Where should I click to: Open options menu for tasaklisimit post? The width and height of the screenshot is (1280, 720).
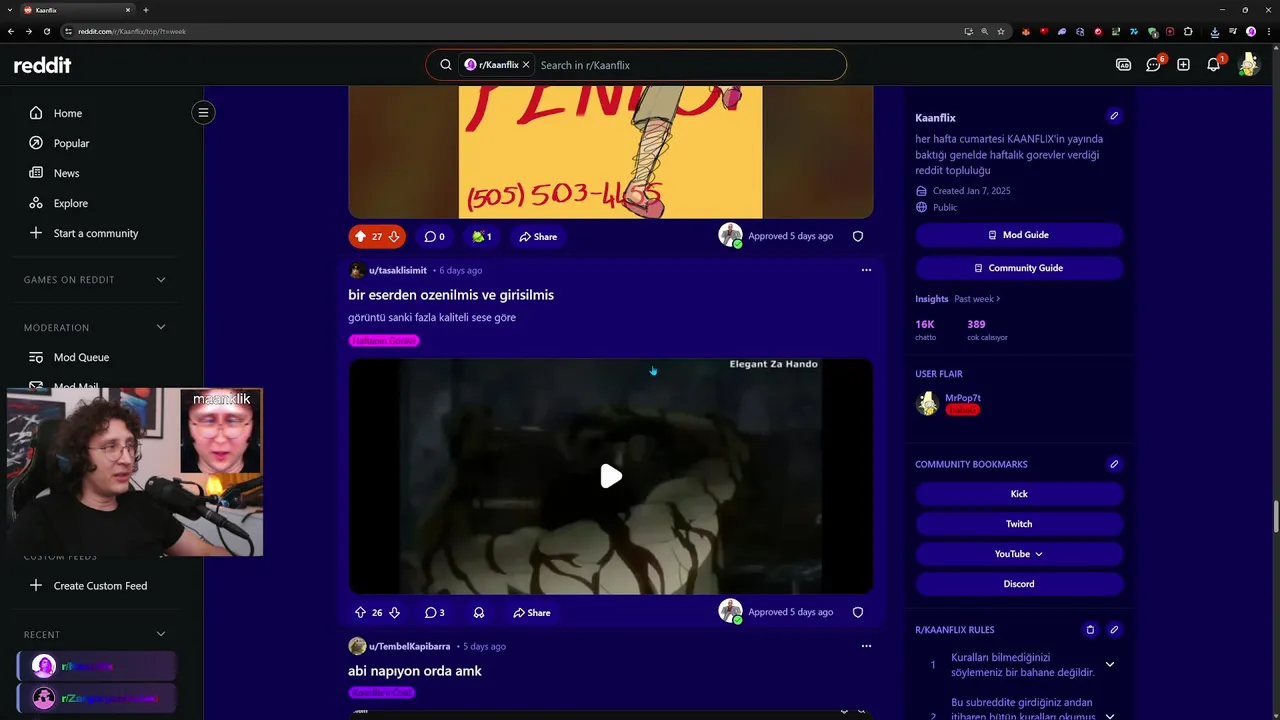coord(866,270)
